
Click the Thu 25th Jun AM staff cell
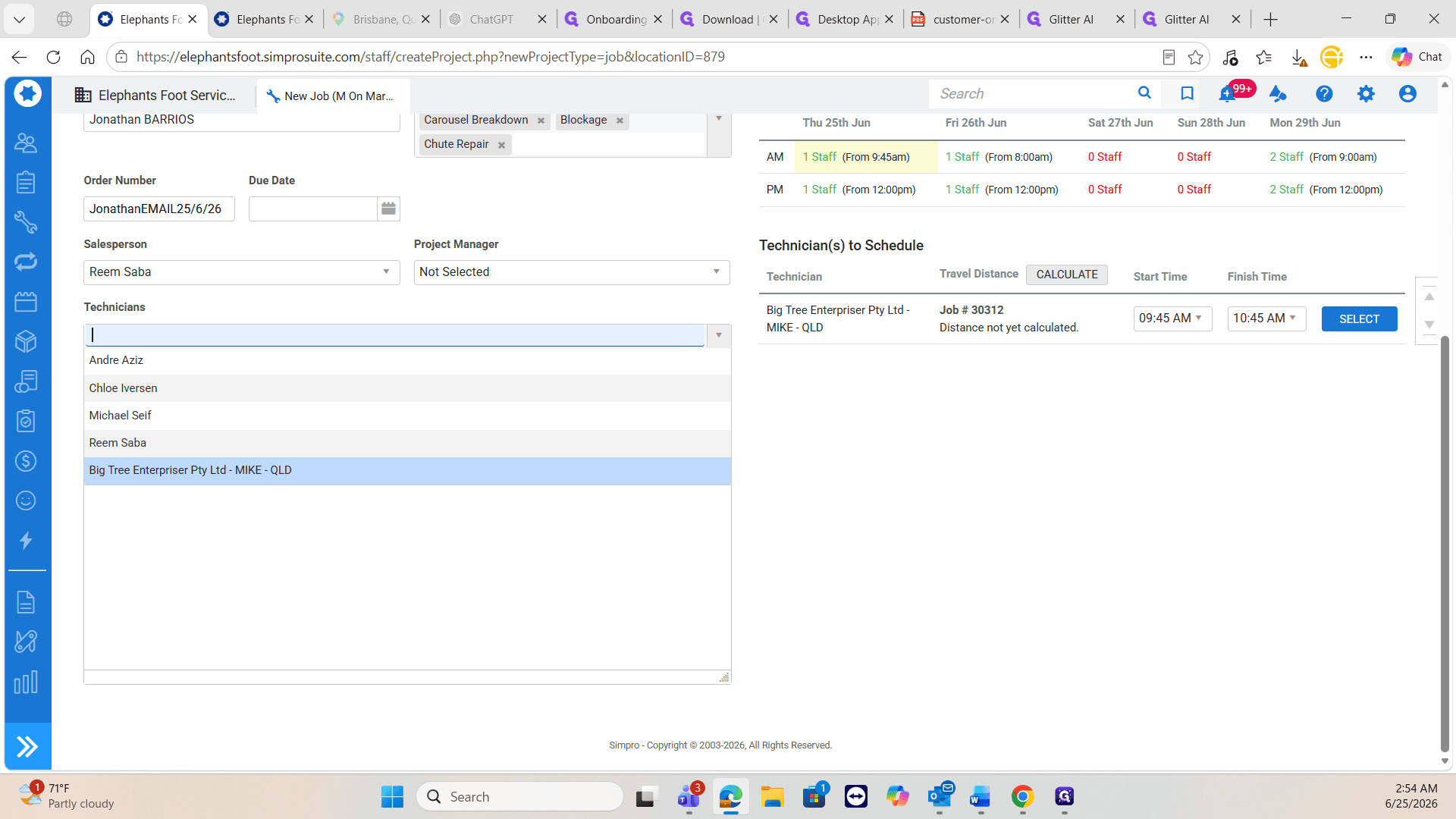[x=865, y=157]
